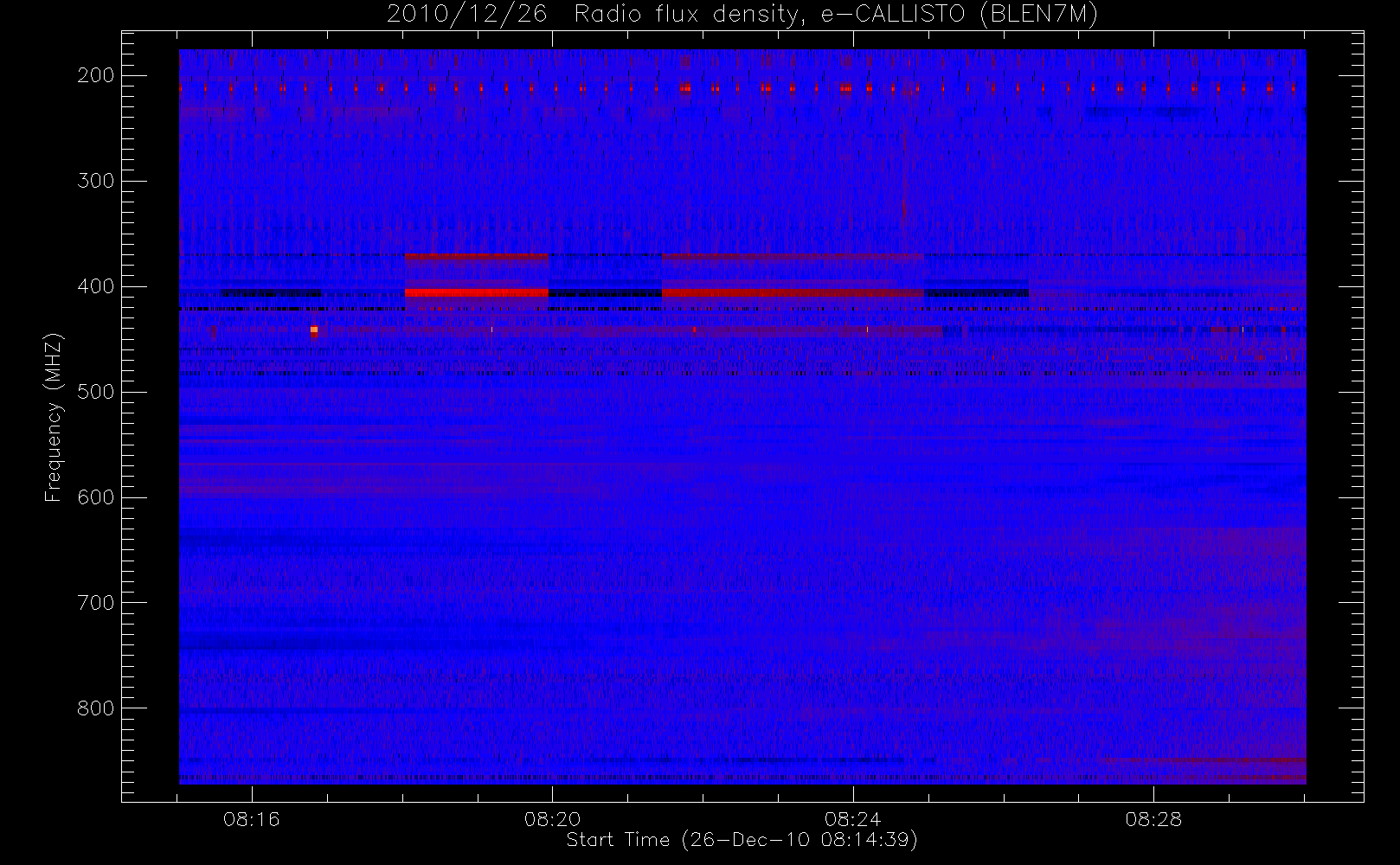Click the '700' frequency tick label

(x=96, y=603)
